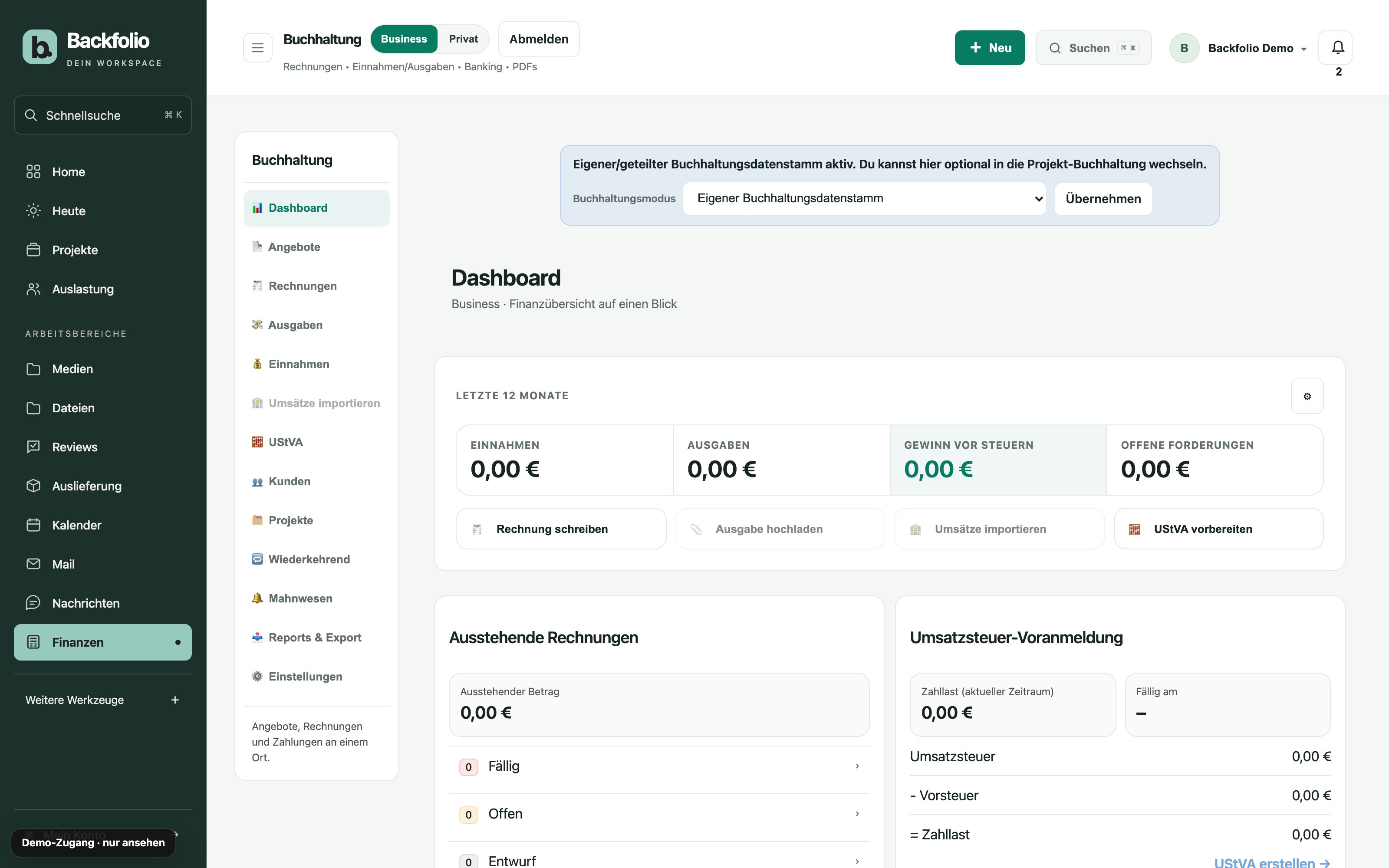The image size is (1389, 868).
Task: Expand the Fällig invoices row
Action: coord(659,766)
